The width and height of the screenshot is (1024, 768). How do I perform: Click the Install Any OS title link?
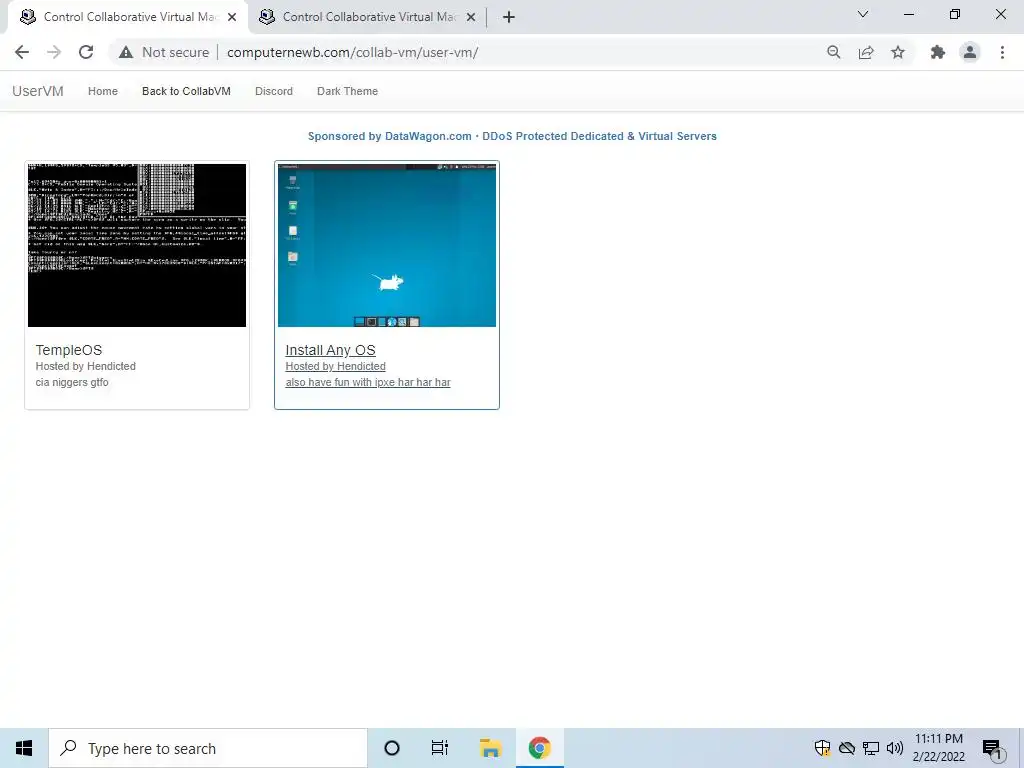point(330,350)
